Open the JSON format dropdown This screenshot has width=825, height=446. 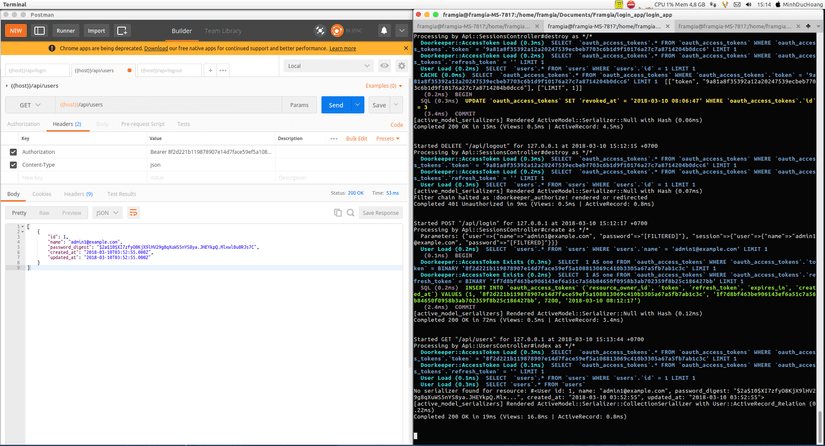(x=106, y=213)
